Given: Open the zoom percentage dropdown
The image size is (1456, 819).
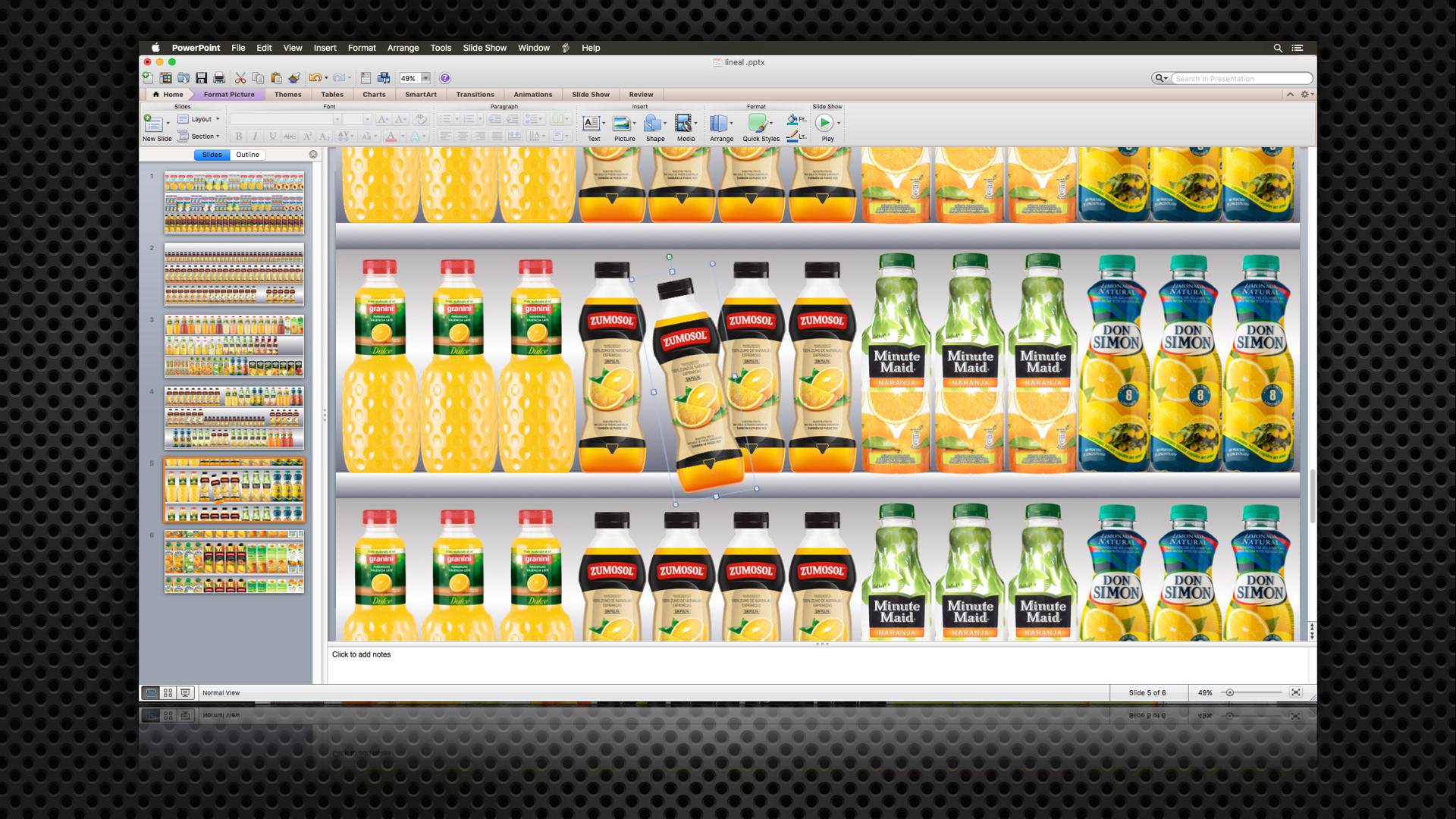Looking at the screenshot, I should click(x=425, y=78).
